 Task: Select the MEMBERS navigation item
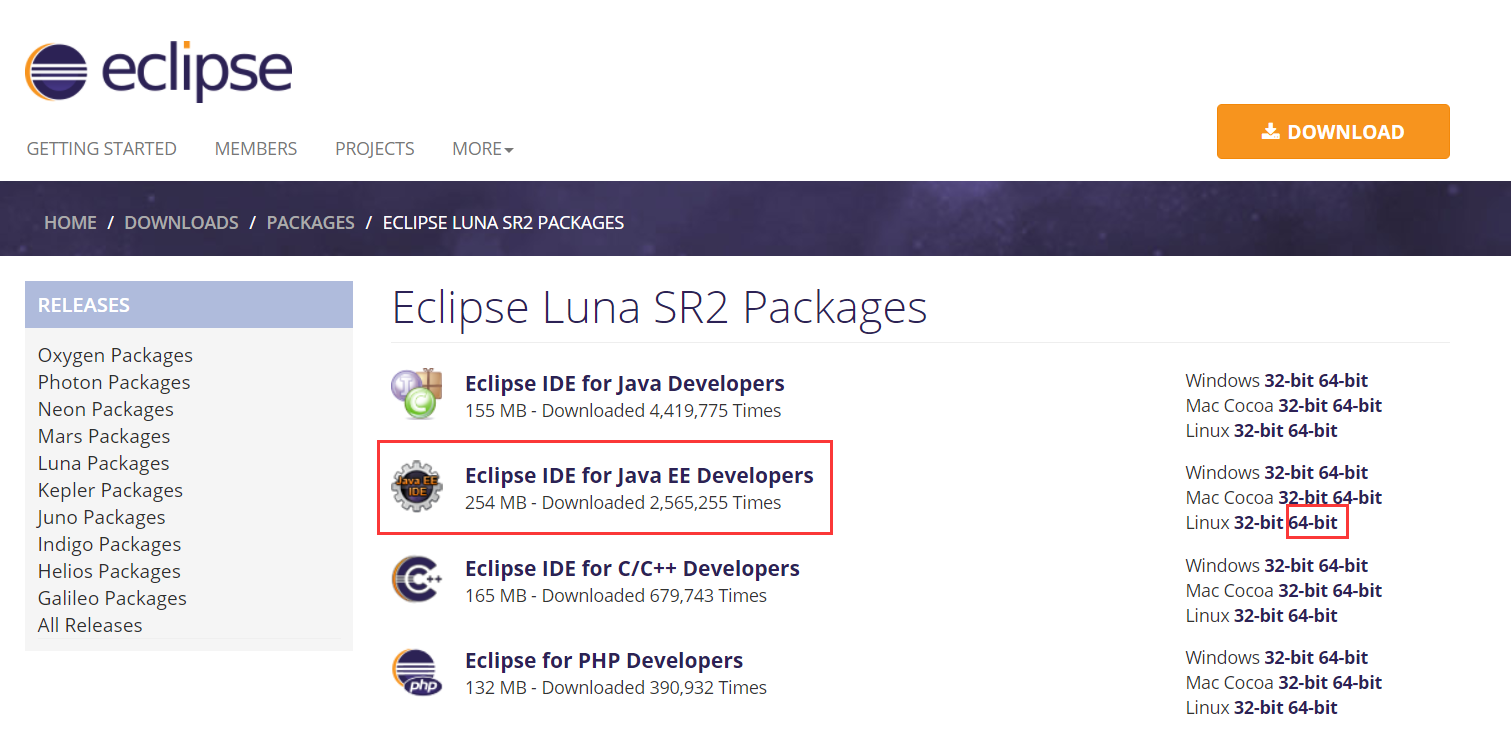pyautogui.click(x=255, y=148)
